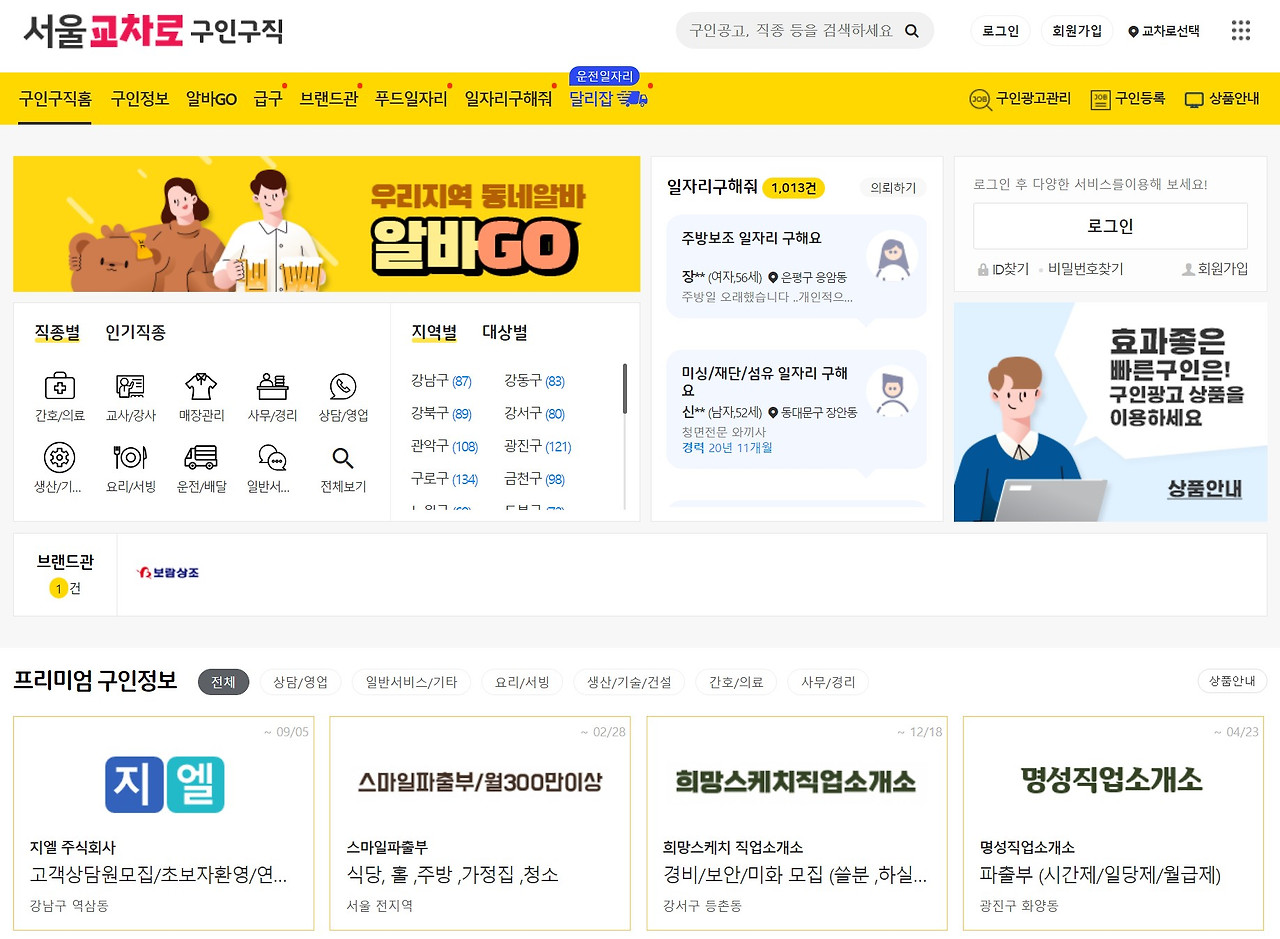The image size is (1280, 939).
Task: Open the 운전/배달 truck icon
Action: tap(202, 458)
